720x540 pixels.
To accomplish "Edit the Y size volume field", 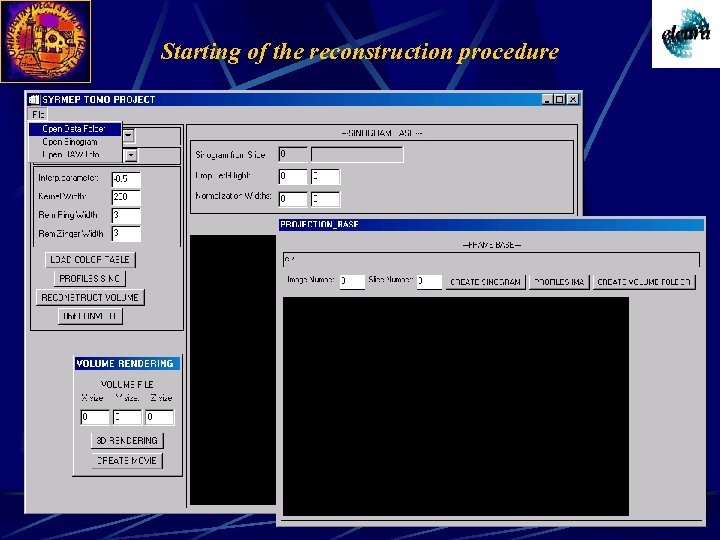I will (127, 417).
